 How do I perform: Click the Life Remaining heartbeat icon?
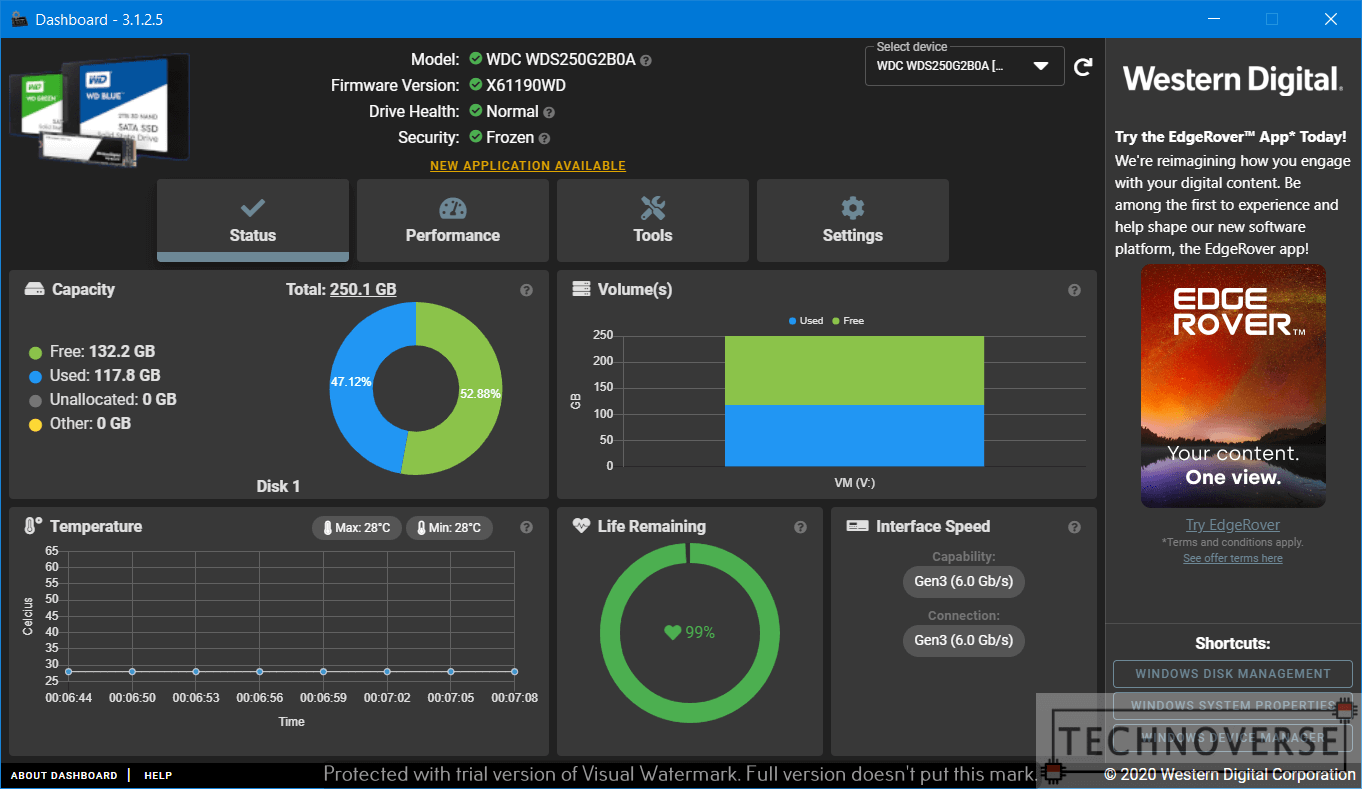[581, 526]
